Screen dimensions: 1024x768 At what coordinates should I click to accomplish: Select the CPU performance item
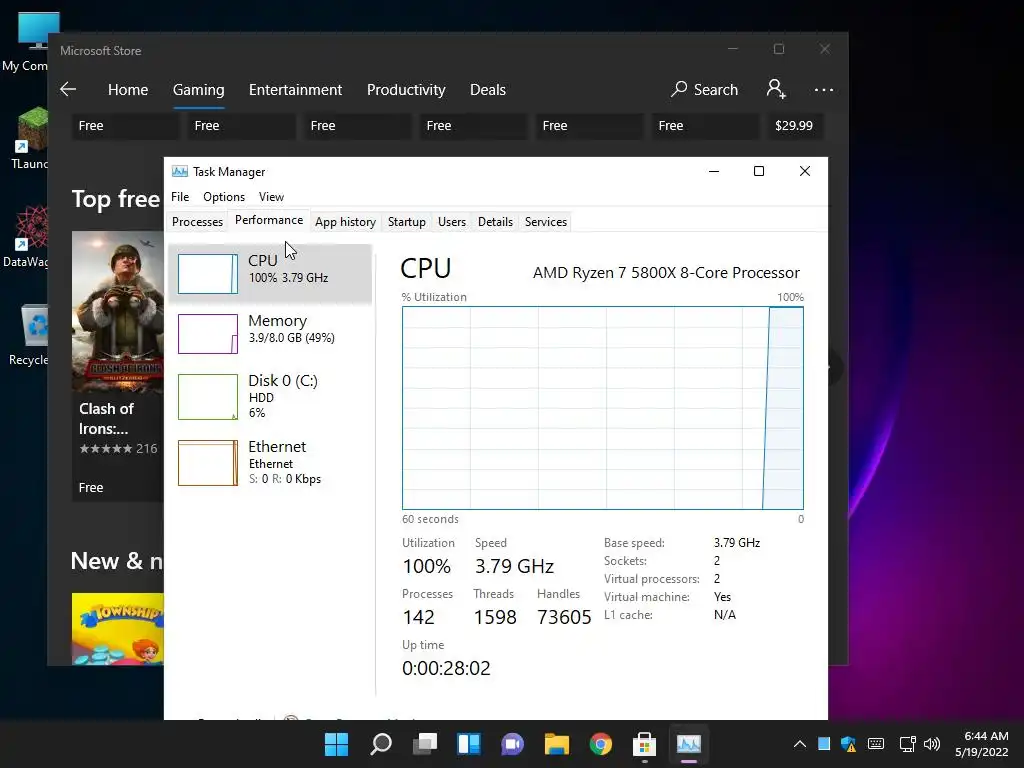270,274
